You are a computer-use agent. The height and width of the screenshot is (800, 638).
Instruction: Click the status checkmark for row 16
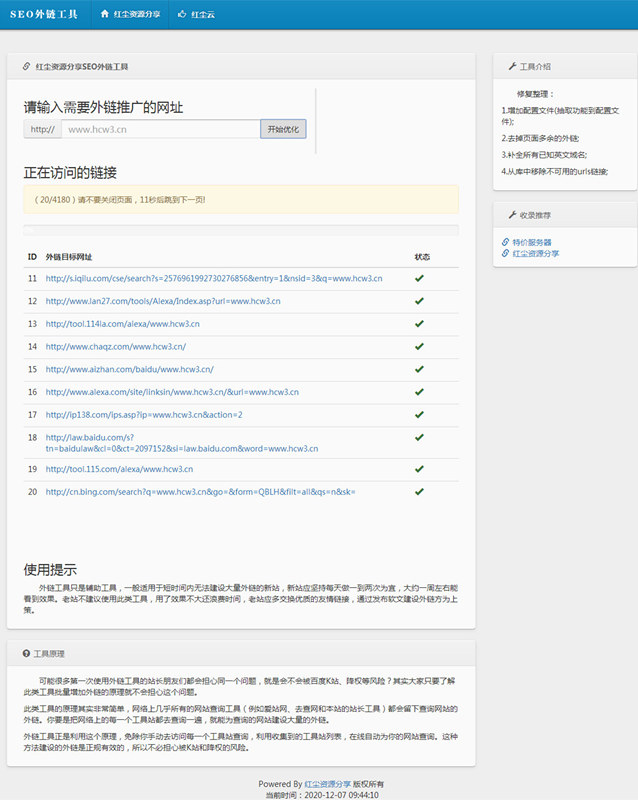click(420, 392)
